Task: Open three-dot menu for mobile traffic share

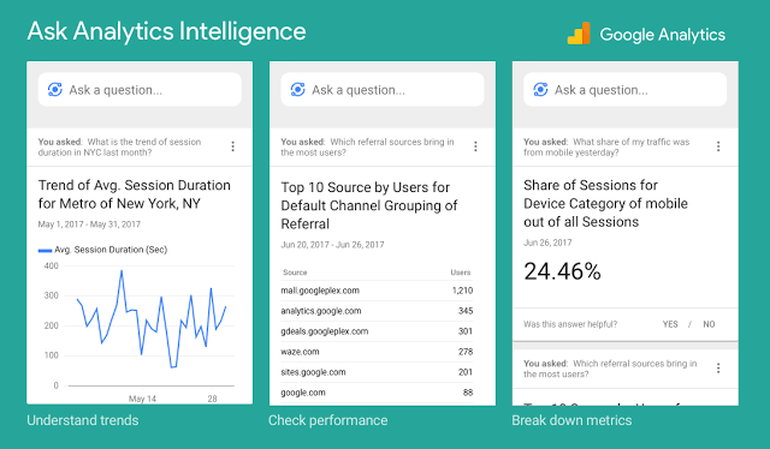Action: [x=718, y=147]
